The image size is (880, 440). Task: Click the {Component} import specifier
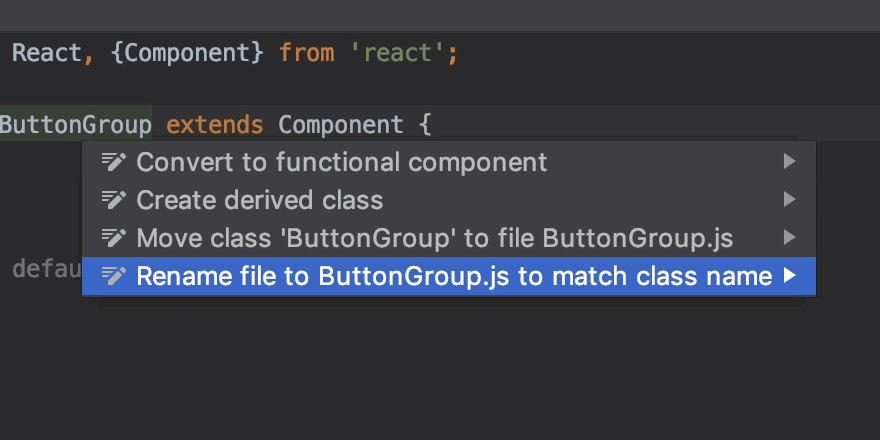pyautogui.click(x=187, y=54)
